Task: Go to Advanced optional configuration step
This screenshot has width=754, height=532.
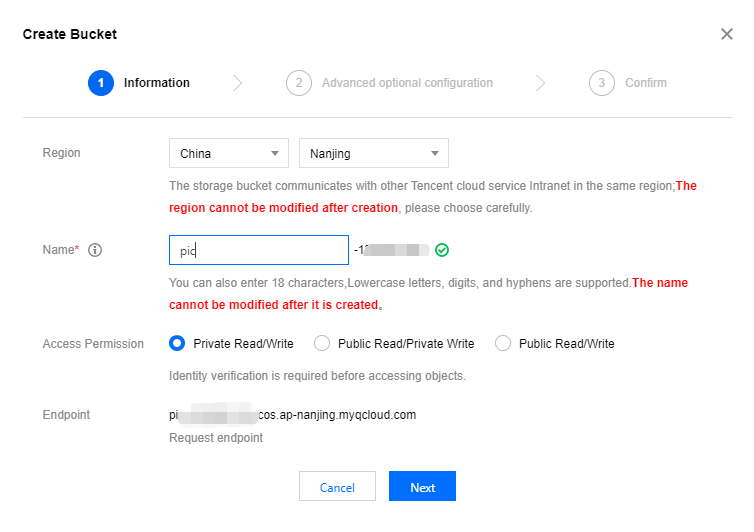Action: pyautogui.click(x=406, y=83)
